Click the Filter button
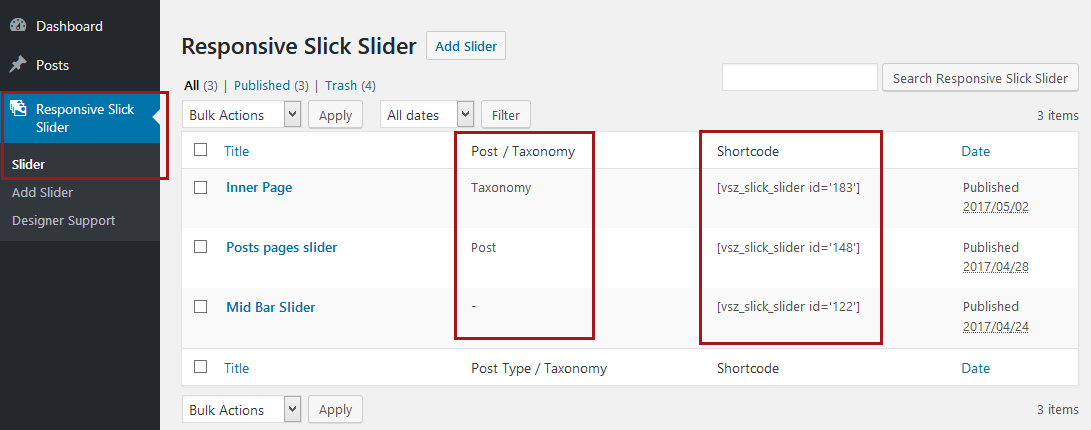Screen dimensions: 1091x430 tap(506, 115)
